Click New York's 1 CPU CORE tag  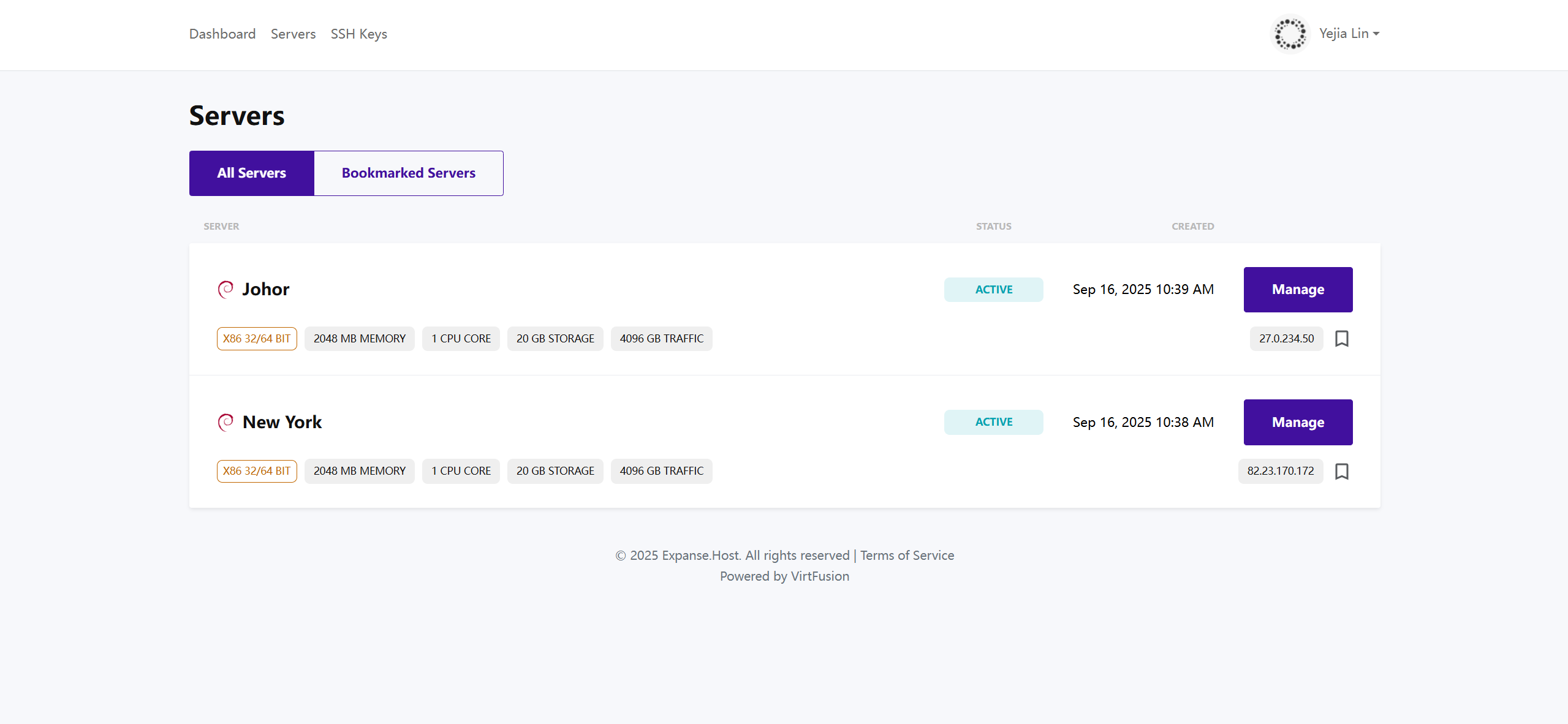coord(461,471)
